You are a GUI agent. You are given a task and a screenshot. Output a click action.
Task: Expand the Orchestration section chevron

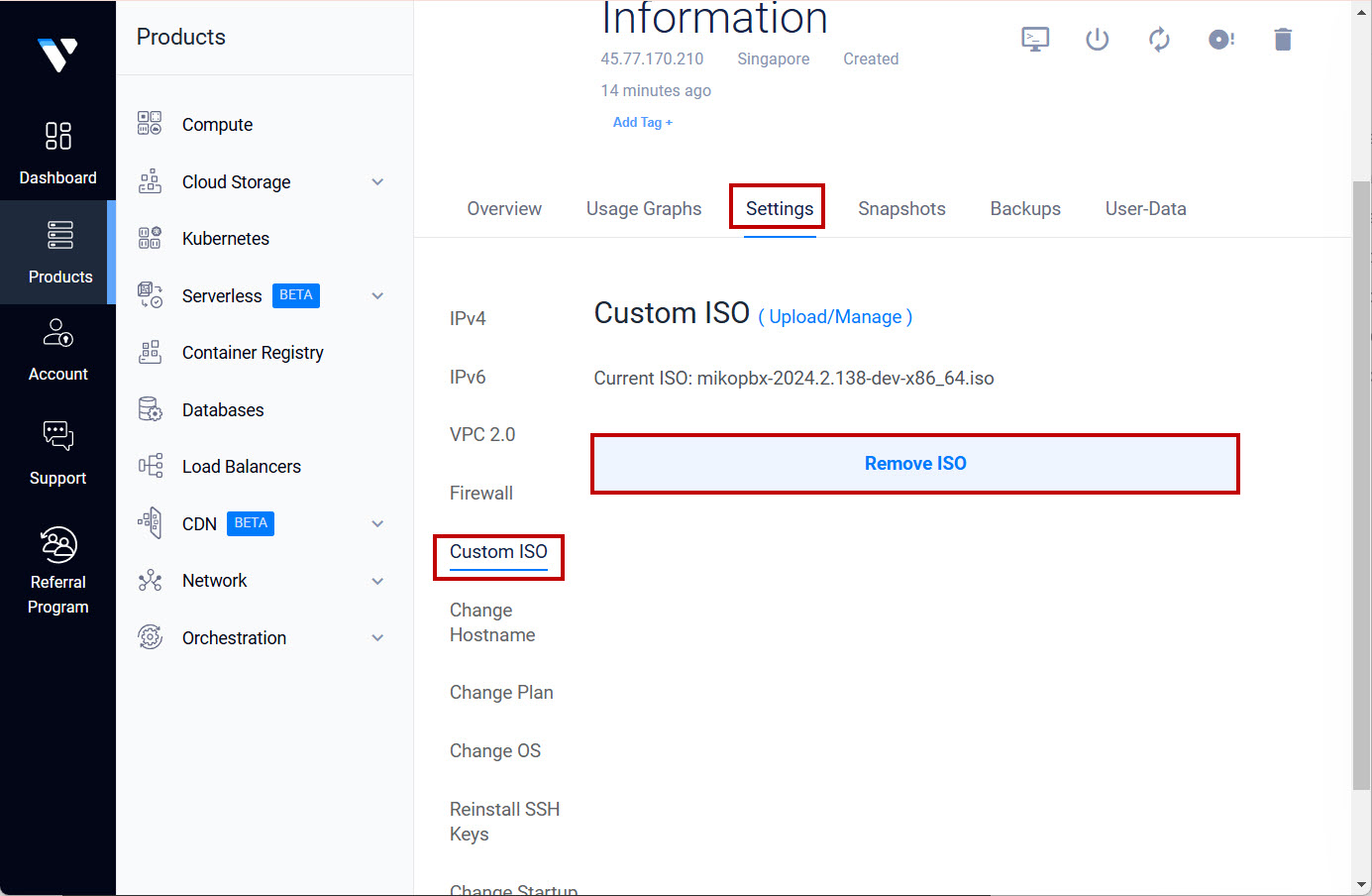click(x=377, y=638)
